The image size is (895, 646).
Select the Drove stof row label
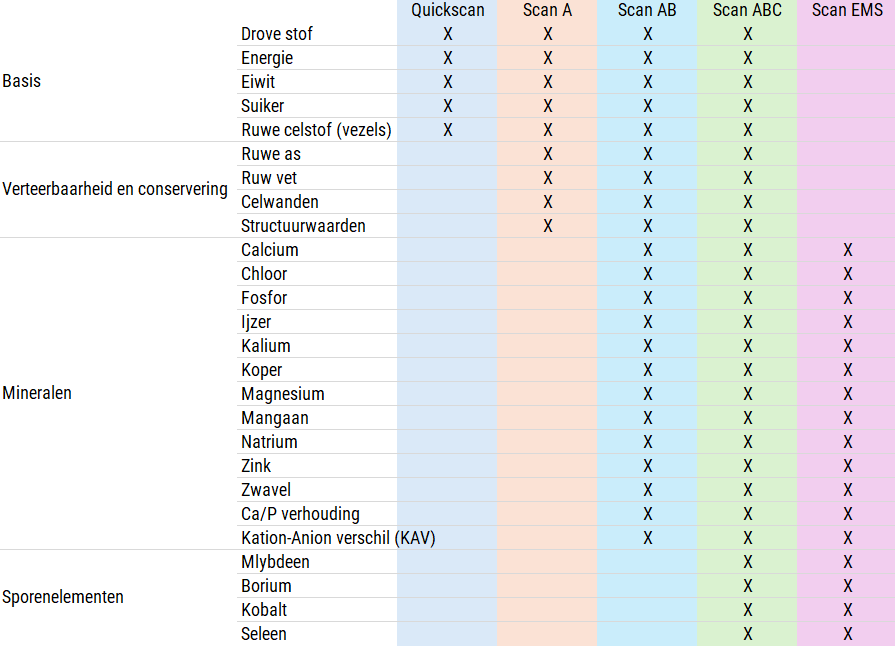[277, 34]
